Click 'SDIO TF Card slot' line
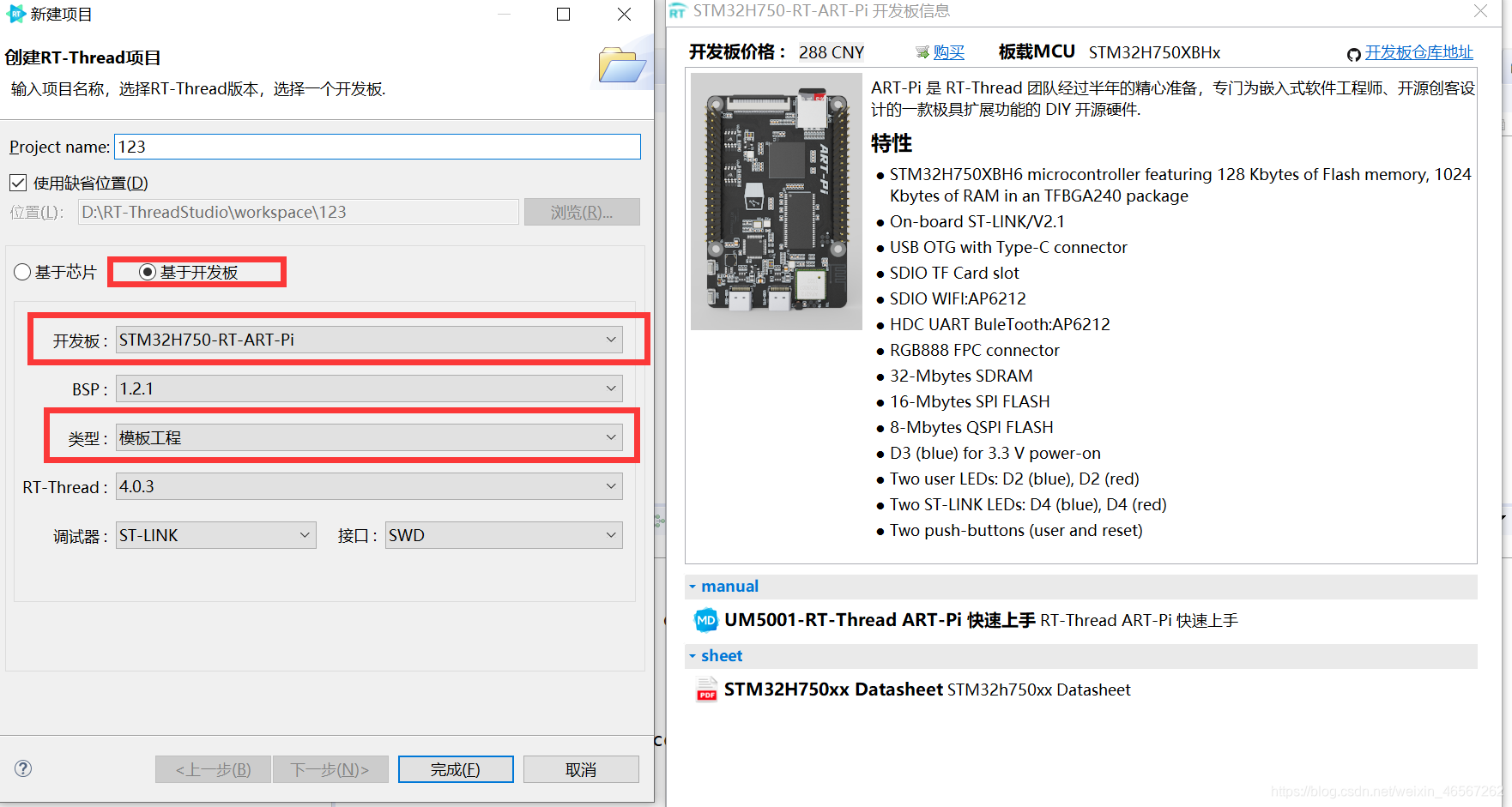The image size is (1512, 807). coord(954,273)
